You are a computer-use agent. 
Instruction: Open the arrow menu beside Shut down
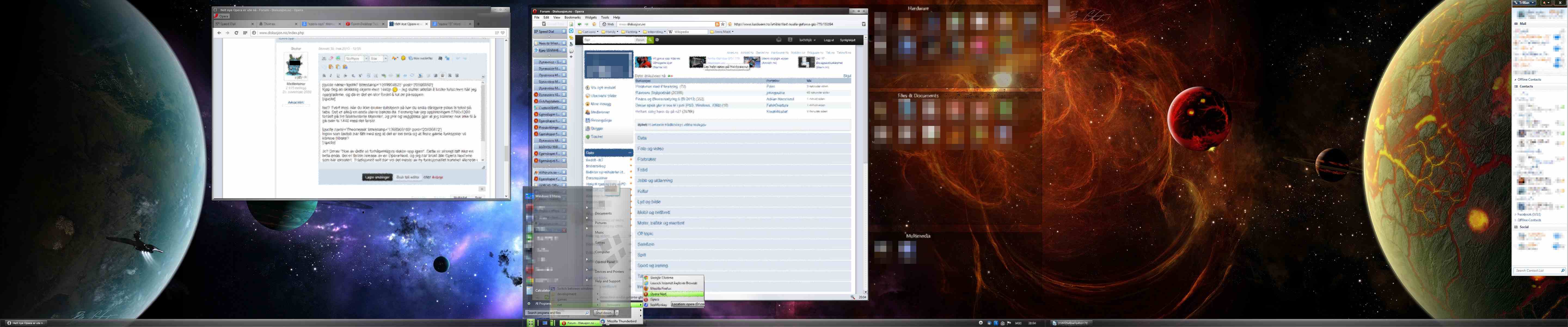616,313
